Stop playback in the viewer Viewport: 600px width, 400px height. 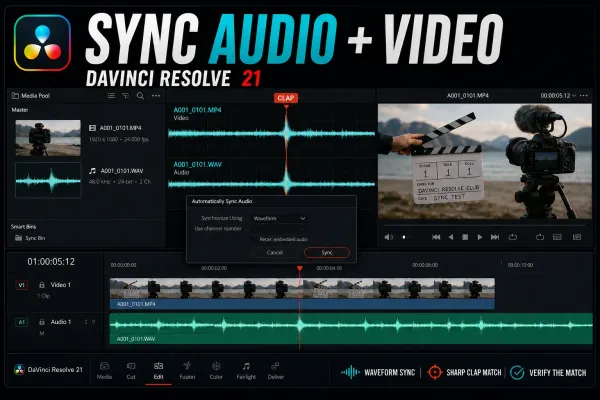click(465, 237)
